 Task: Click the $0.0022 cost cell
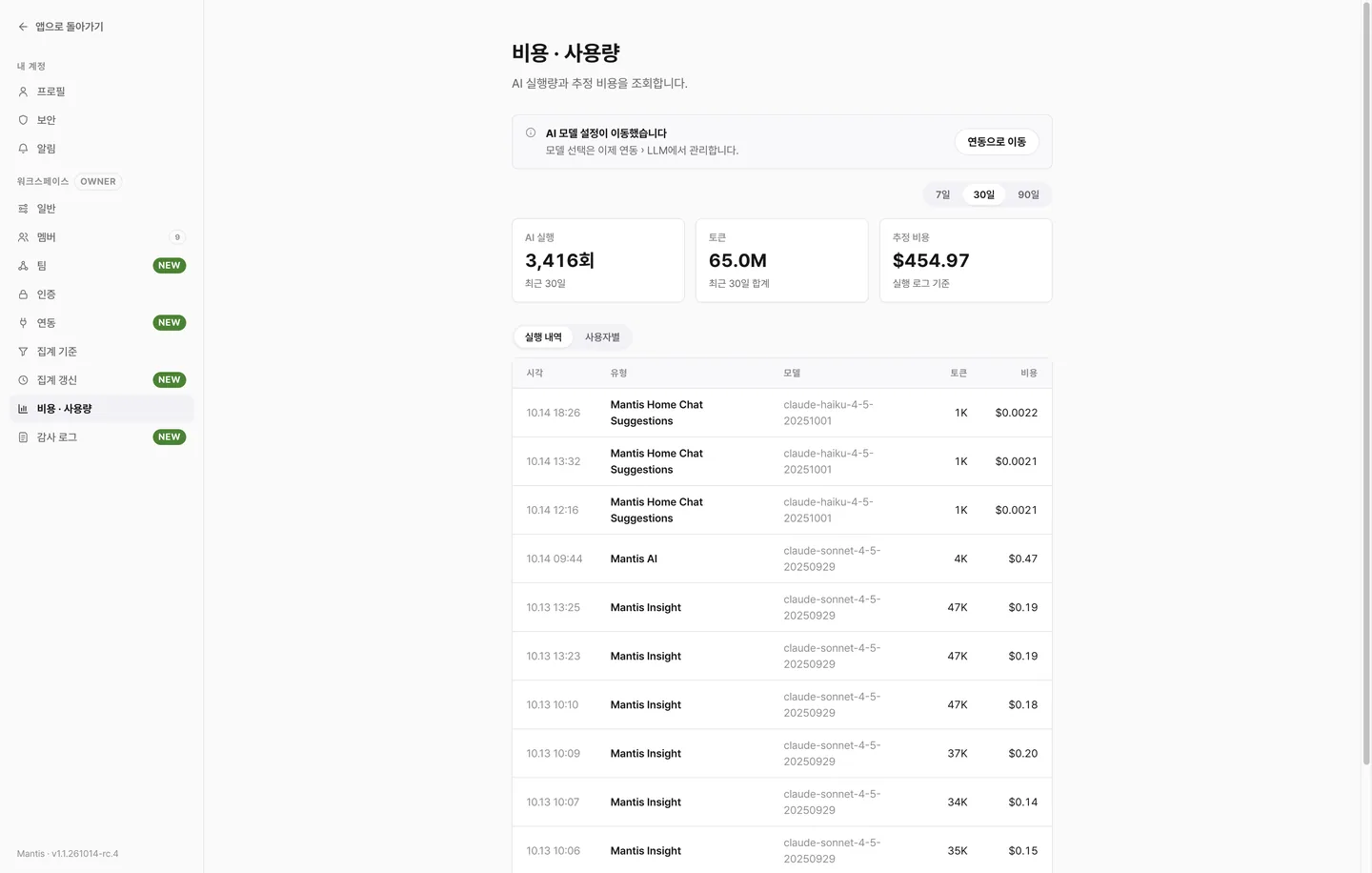coord(1017,413)
